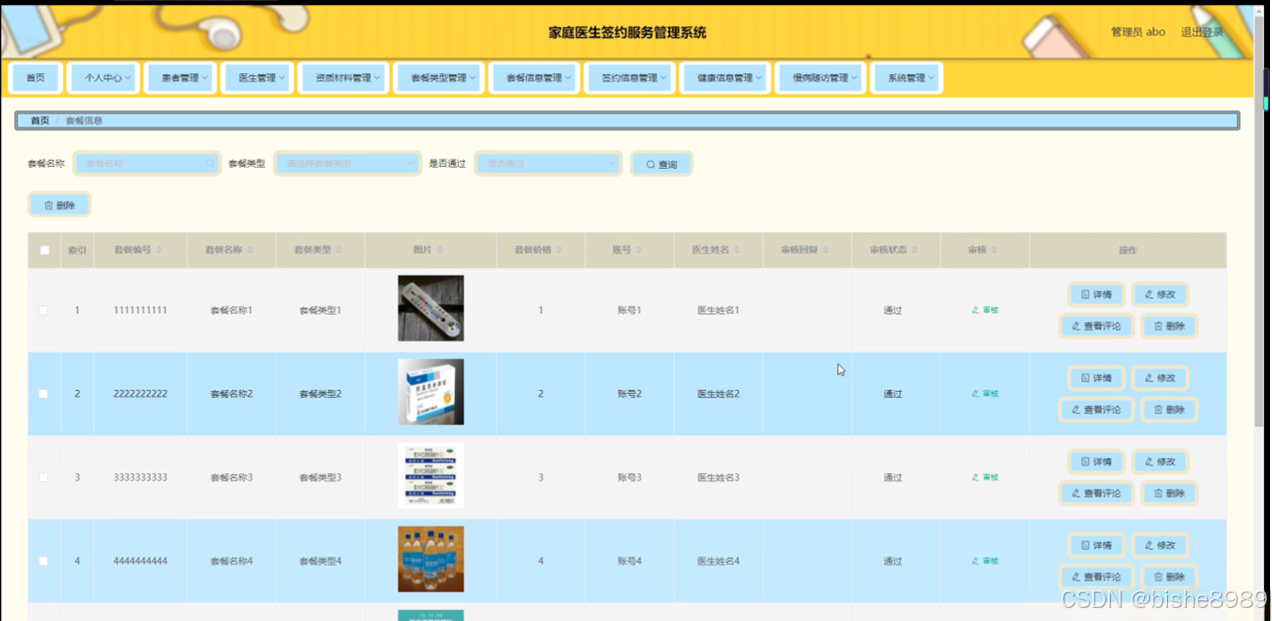Click 查看评论 for 套餐名称3
1272x621 pixels.
[1096, 493]
